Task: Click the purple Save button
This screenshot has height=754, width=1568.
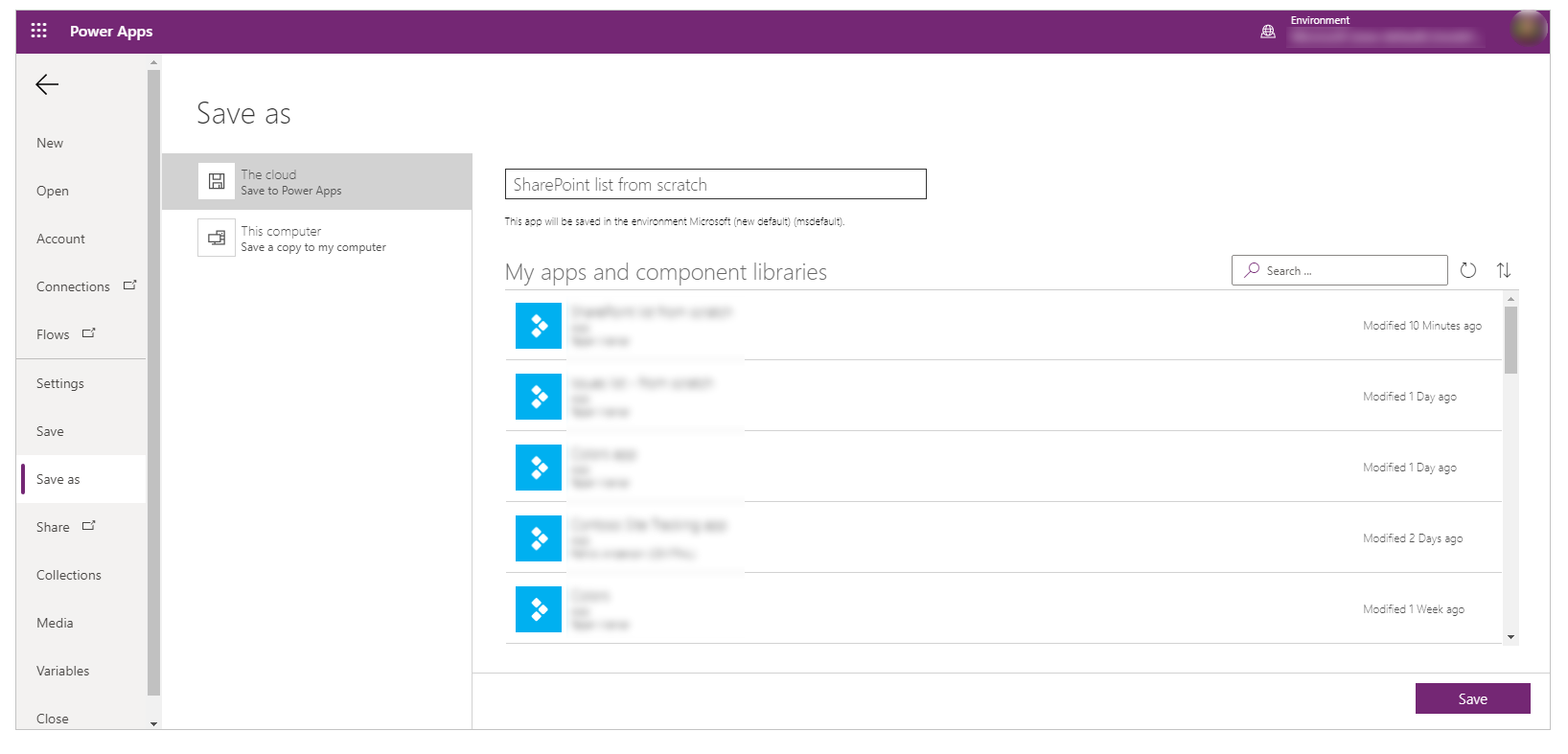Action: 1472,698
